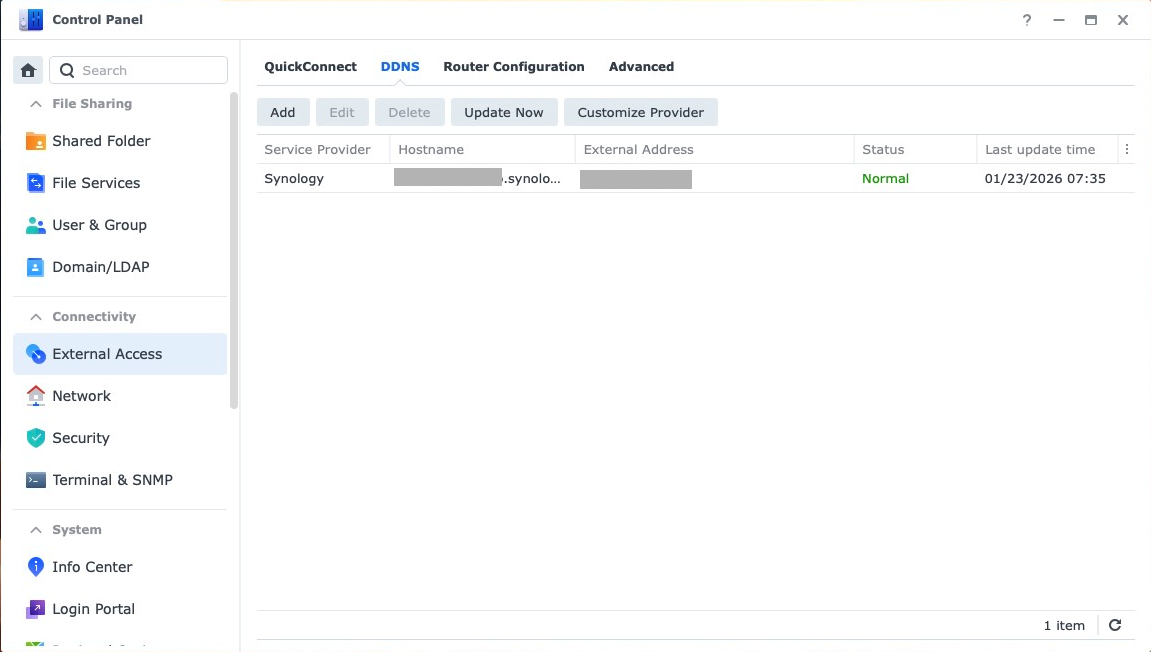
Task: Open Domain/LDAP settings
Action: point(100,267)
